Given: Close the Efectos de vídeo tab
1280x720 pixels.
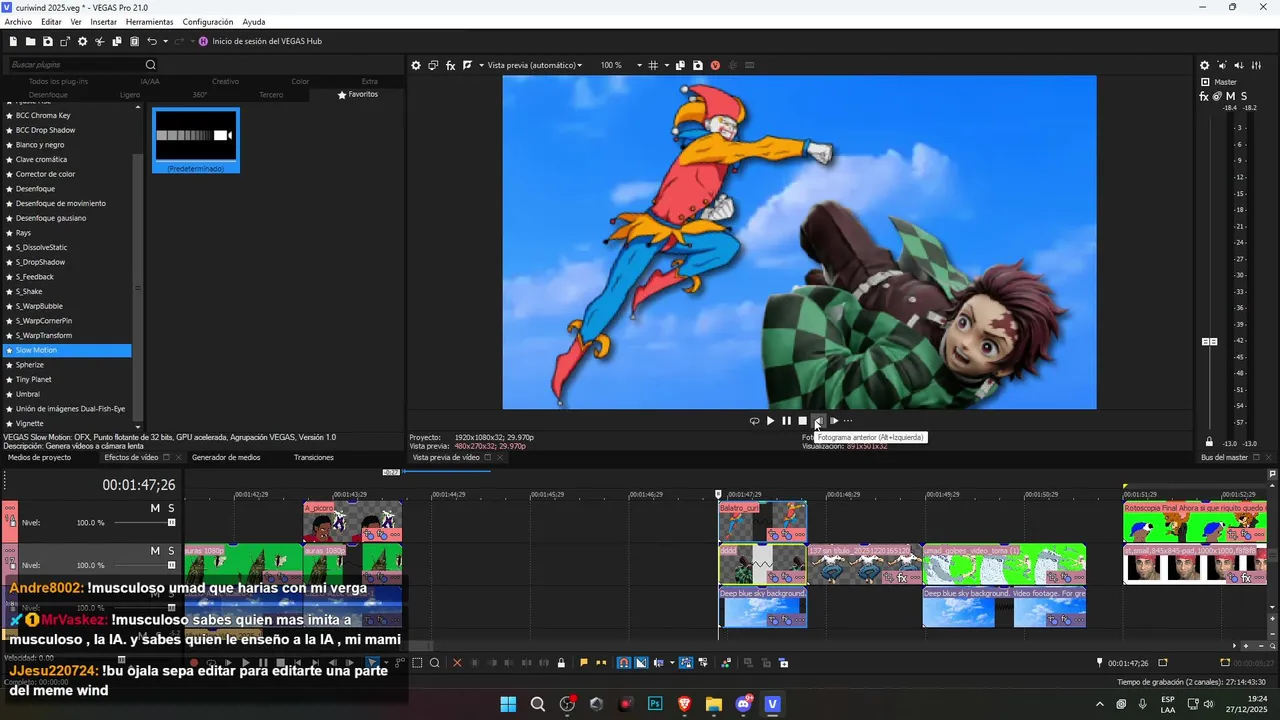Looking at the screenshot, I should pos(180,458).
